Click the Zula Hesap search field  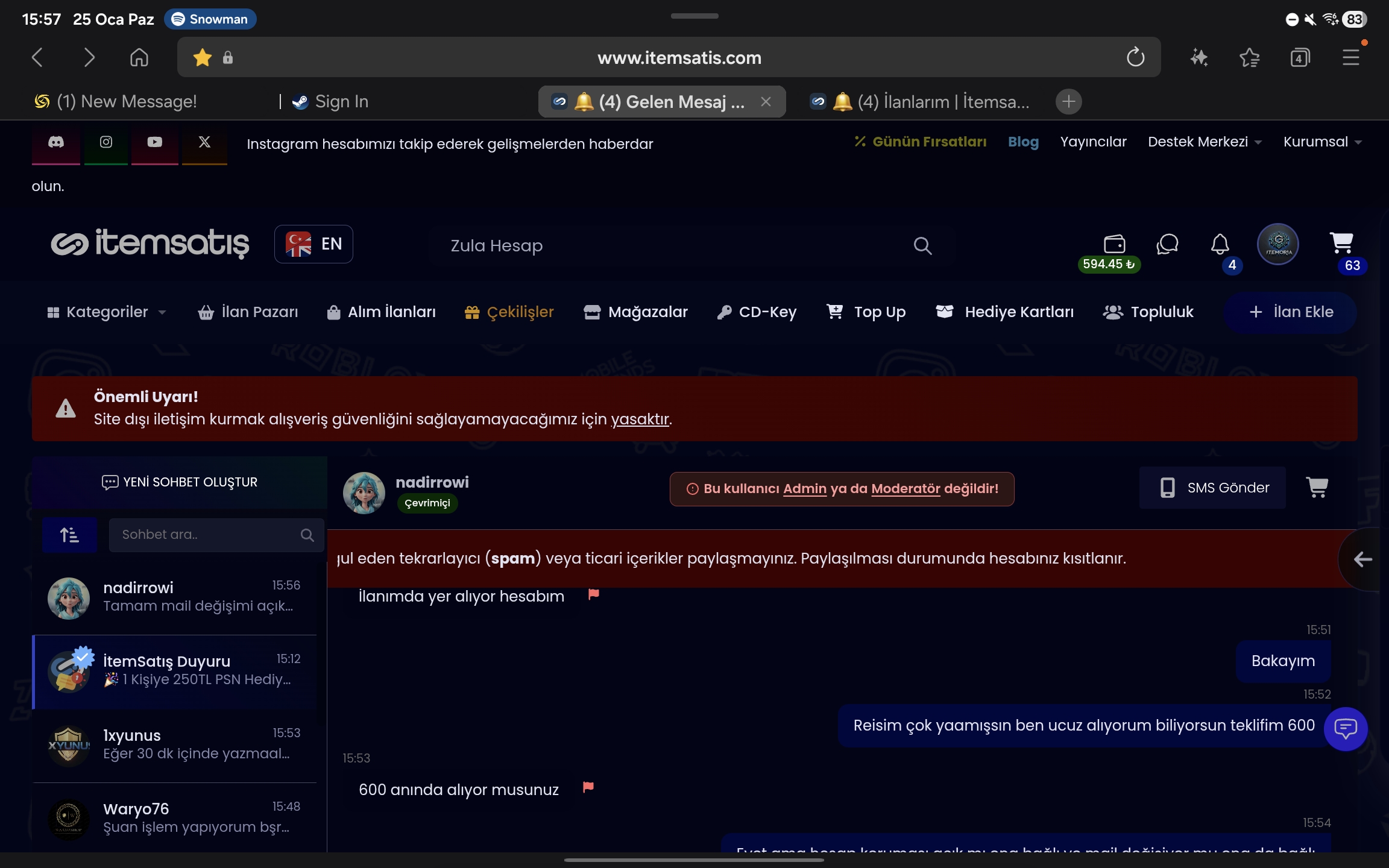tap(692, 246)
